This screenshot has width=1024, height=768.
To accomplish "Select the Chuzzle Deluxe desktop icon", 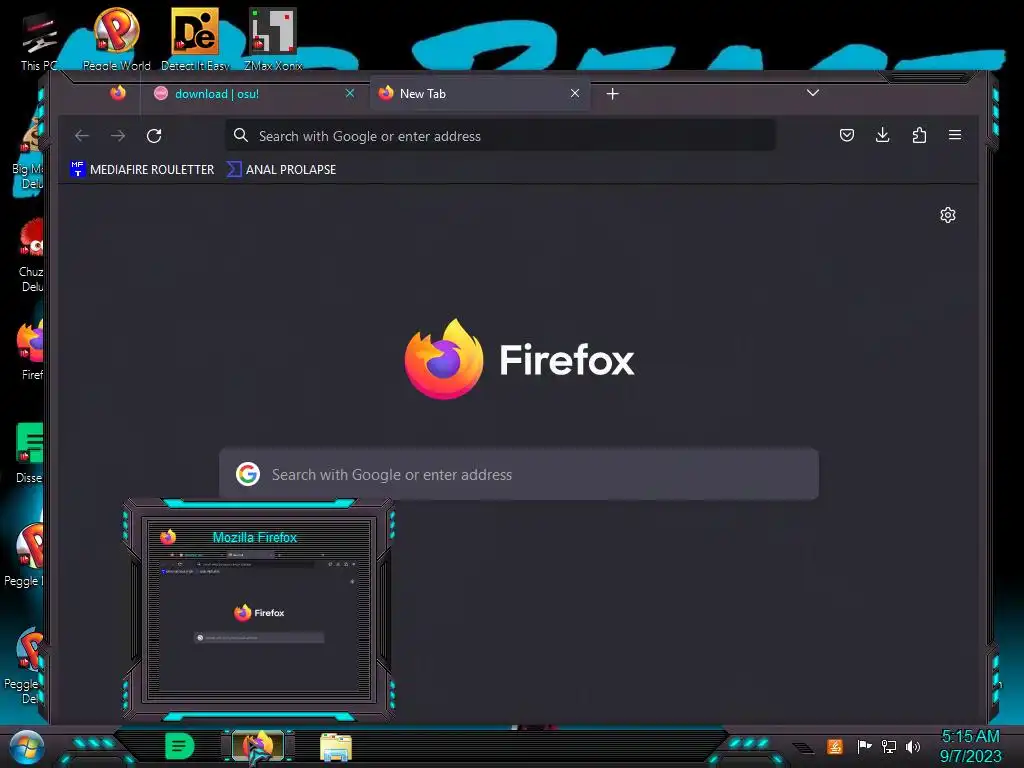I will pos(31,256).
